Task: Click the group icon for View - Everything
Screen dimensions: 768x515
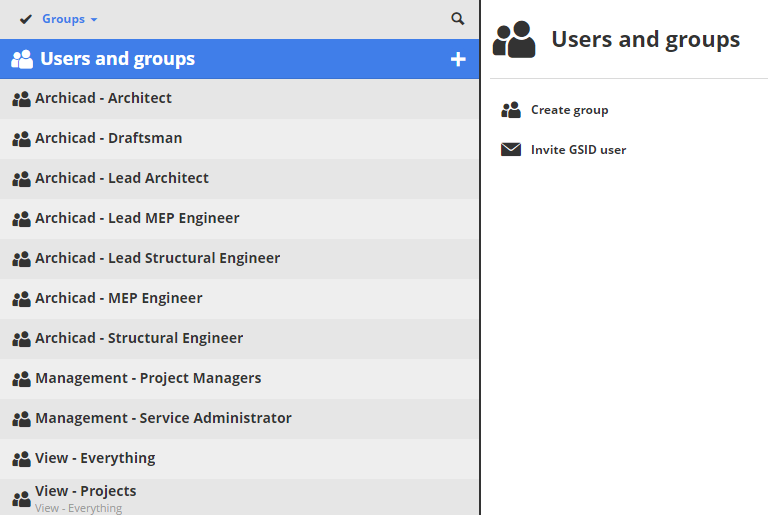Action: pos(21,459)
